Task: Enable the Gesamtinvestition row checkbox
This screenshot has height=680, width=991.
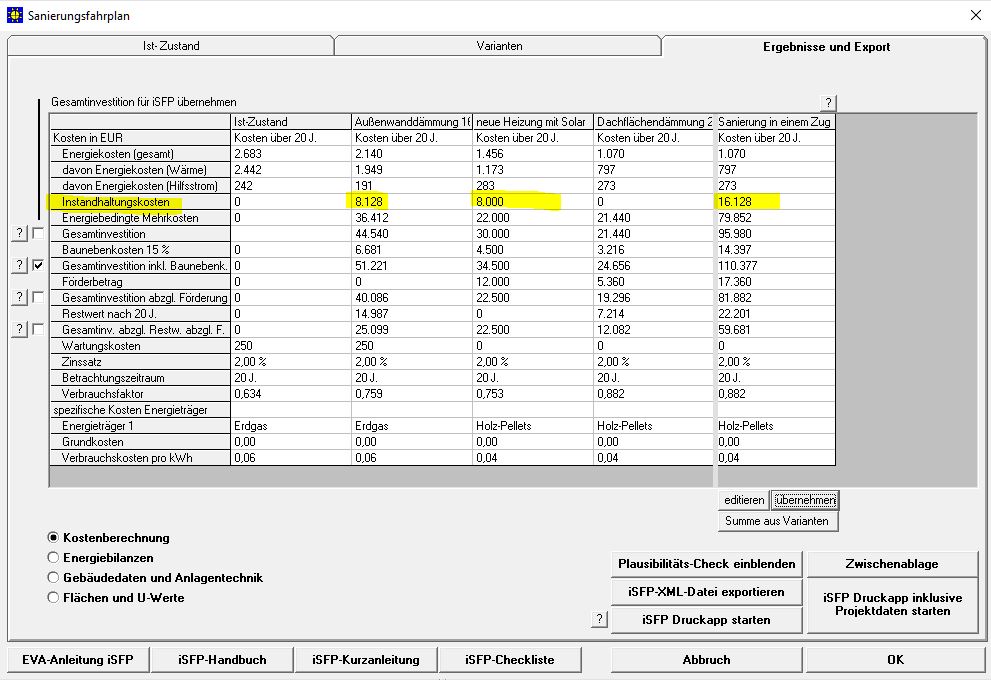Action: [x=38, y=233]
